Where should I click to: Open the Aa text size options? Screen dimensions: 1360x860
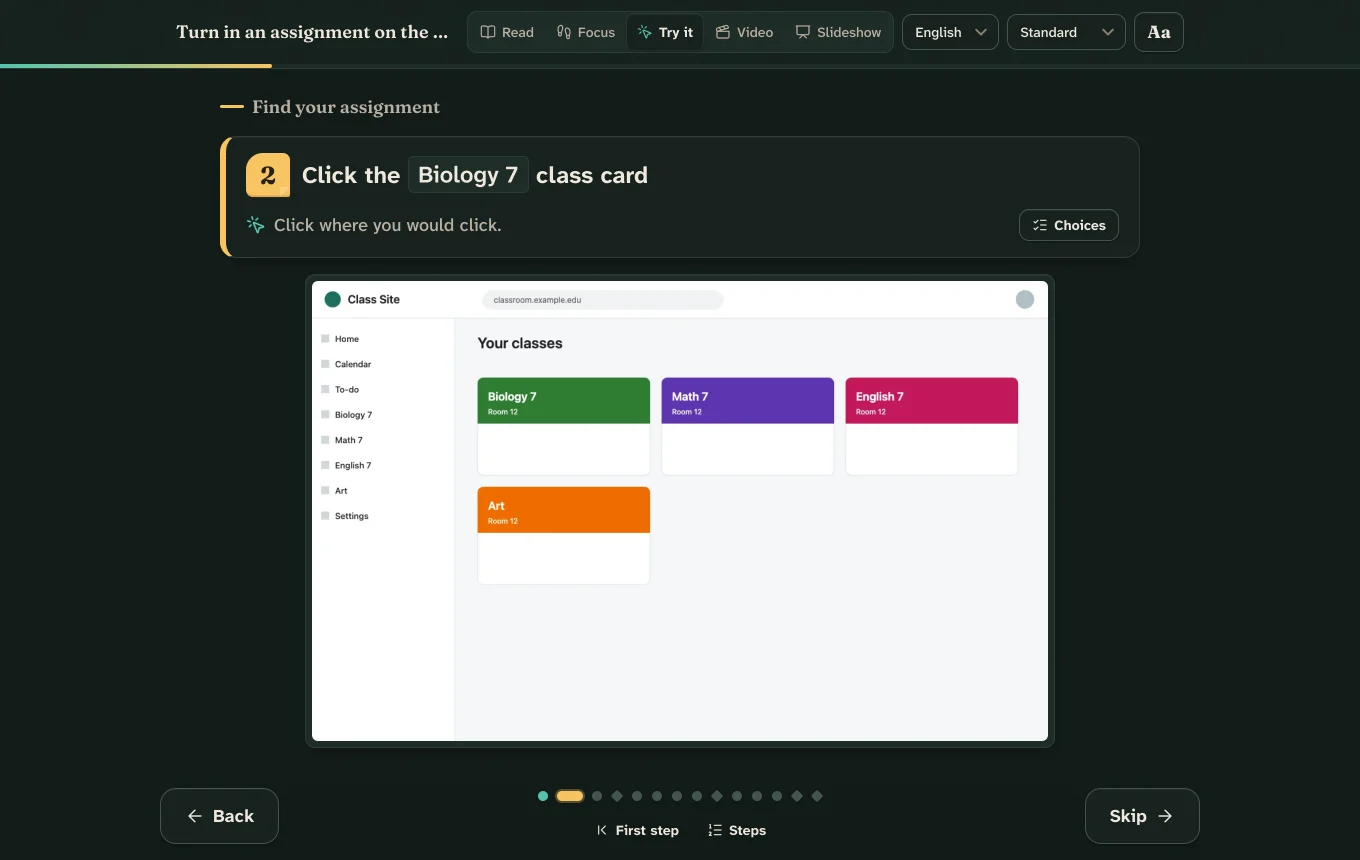1159,32
